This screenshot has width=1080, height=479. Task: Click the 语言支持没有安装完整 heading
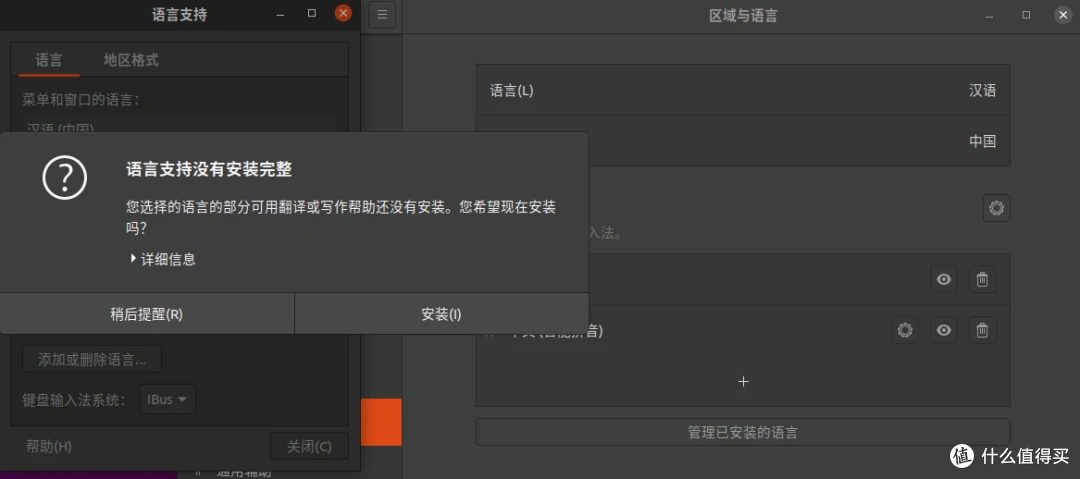pyautogui.click(x=209, y=170)
